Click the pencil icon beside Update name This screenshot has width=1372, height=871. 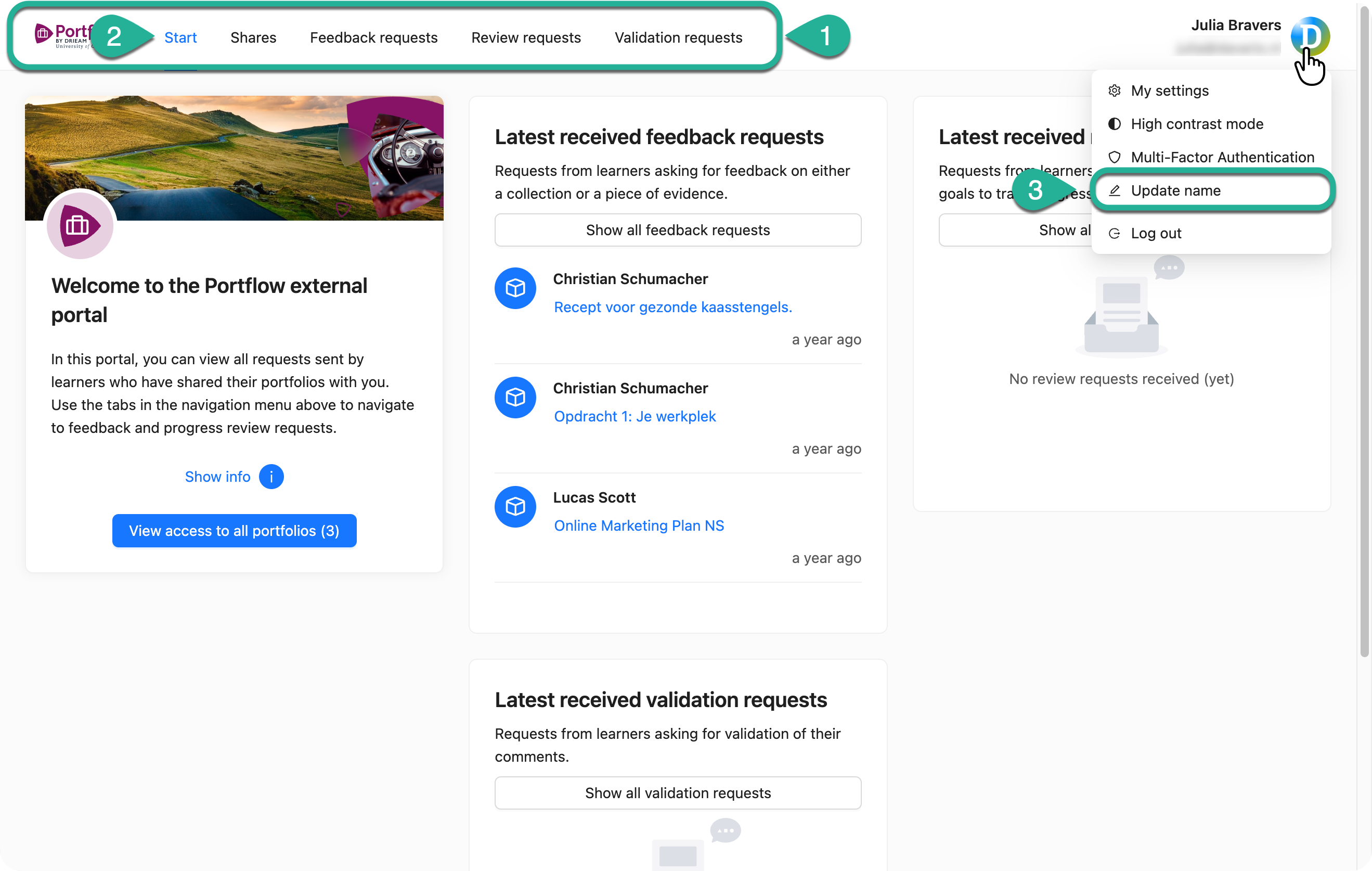(x=1114, y=190)
